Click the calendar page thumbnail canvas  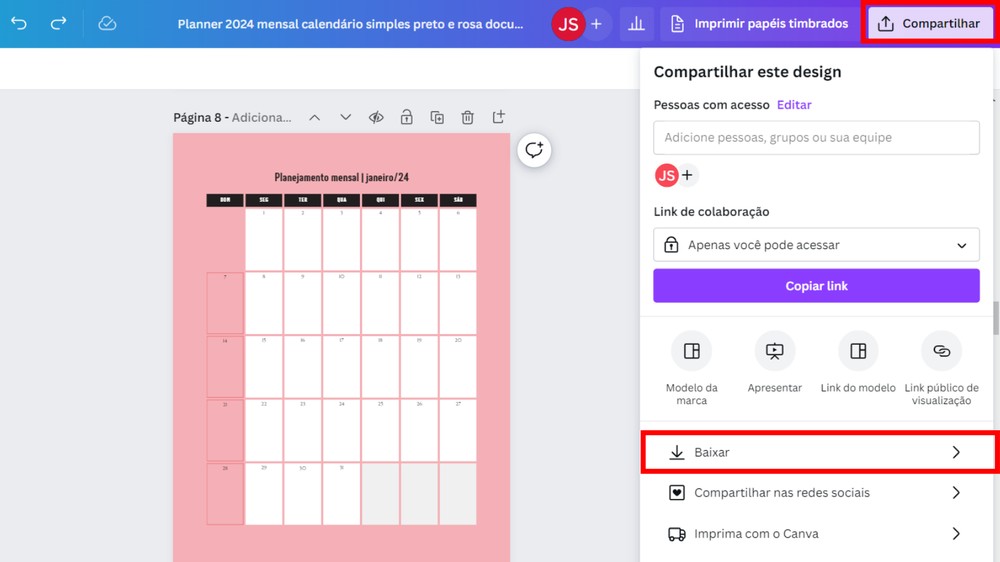pyautogui.click(x=341, y=348)
